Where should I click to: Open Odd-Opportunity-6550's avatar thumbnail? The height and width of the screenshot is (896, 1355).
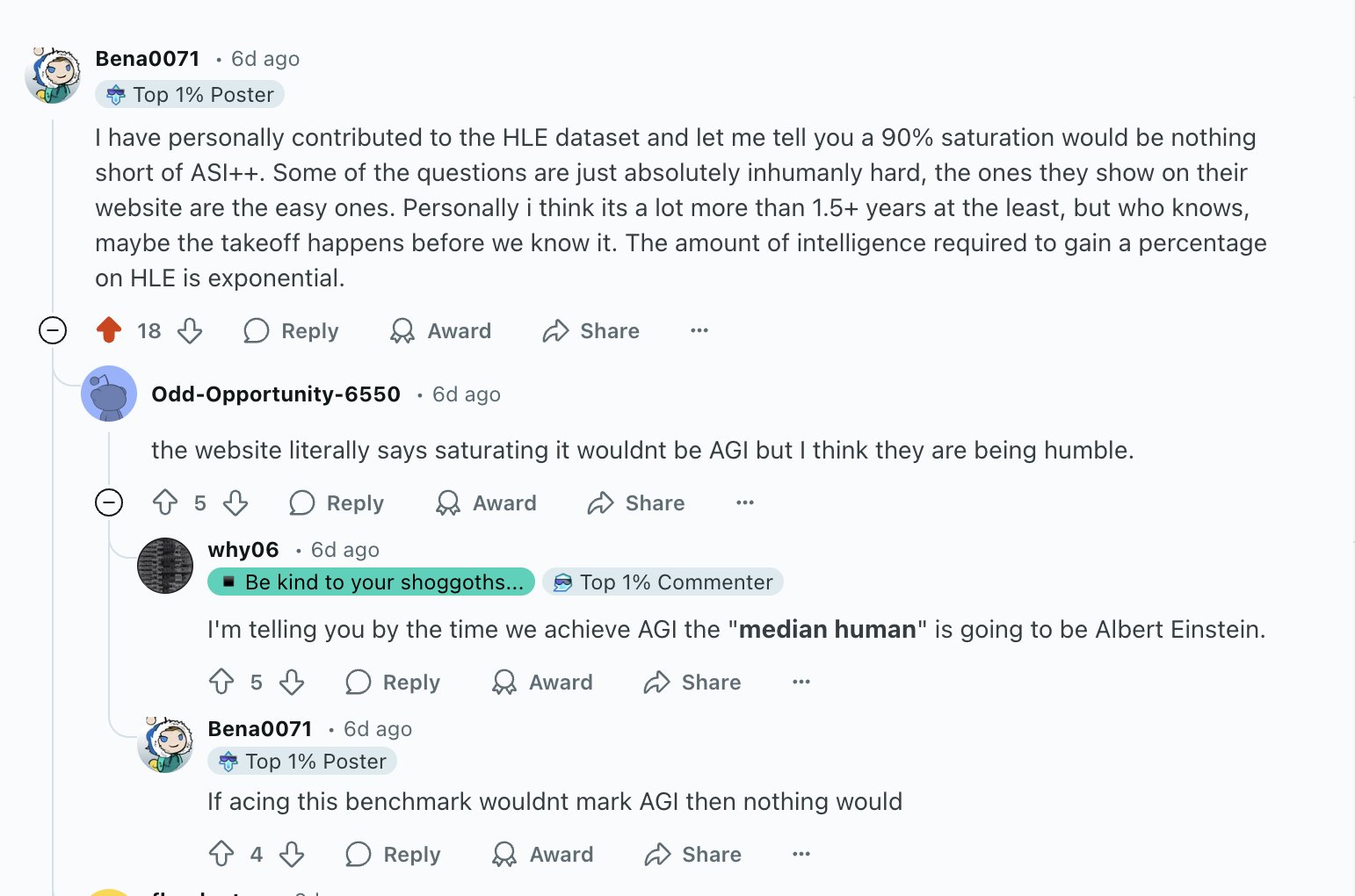(x=109, y=394)
